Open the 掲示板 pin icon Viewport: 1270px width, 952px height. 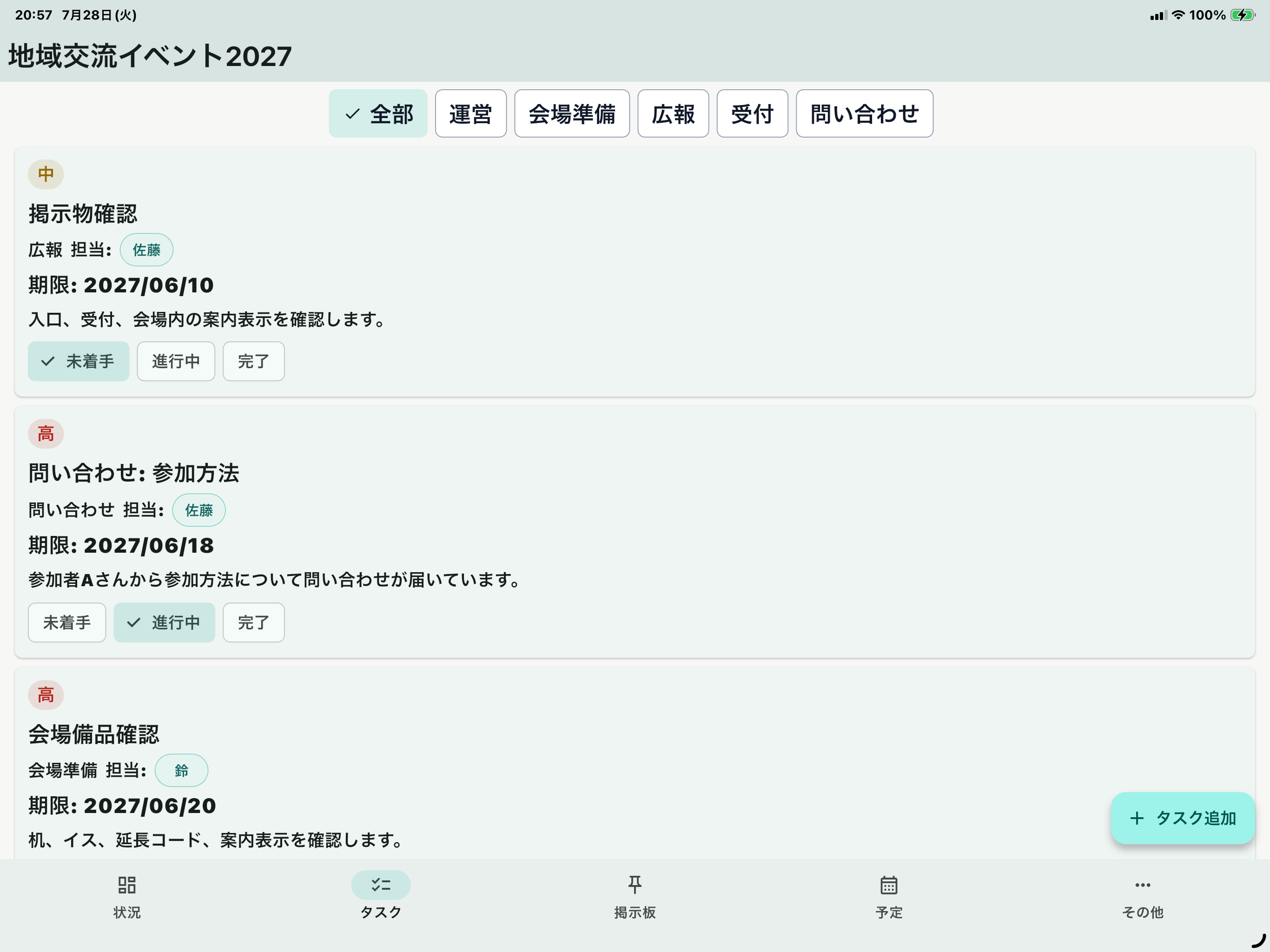[635, 885]
